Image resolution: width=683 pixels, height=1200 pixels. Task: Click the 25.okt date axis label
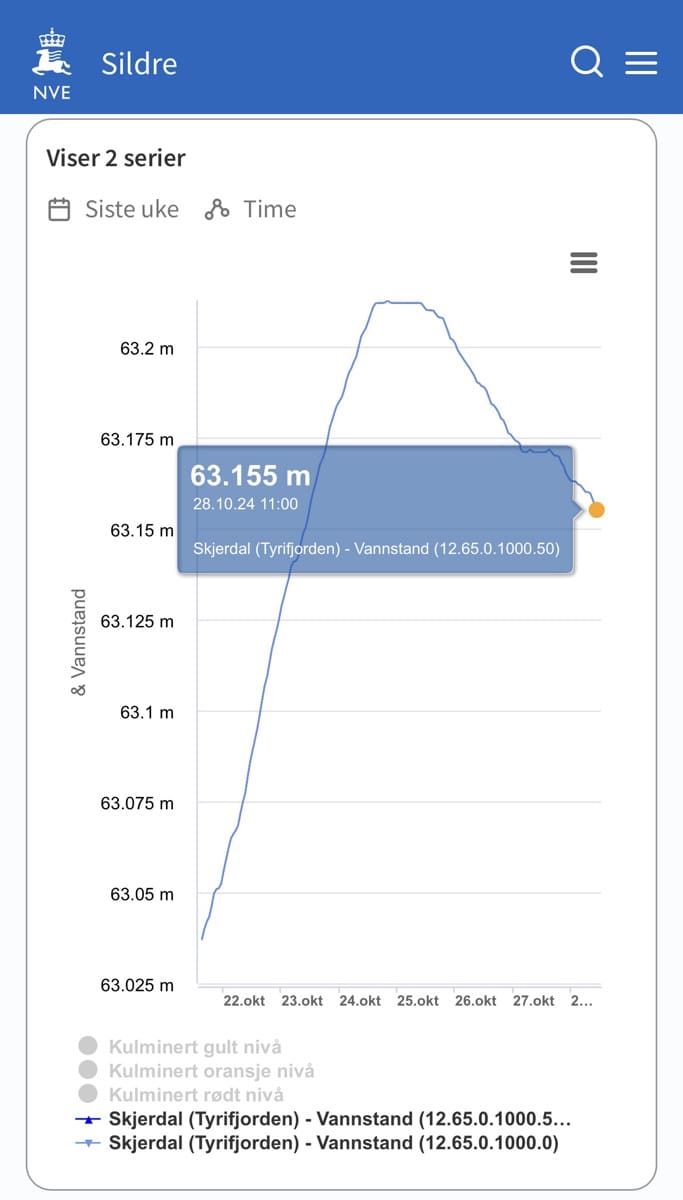click(417, 1001)
